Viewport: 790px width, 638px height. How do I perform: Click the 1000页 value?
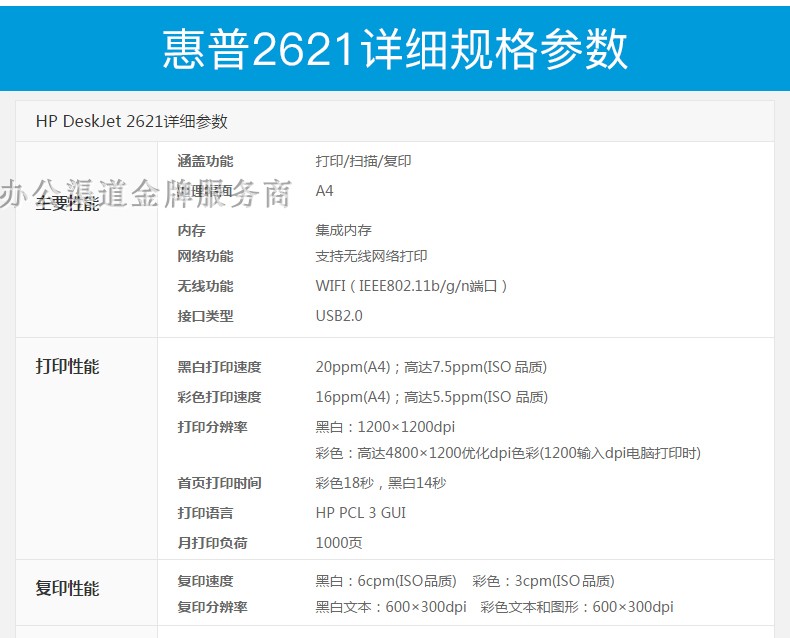click(339, 543)
